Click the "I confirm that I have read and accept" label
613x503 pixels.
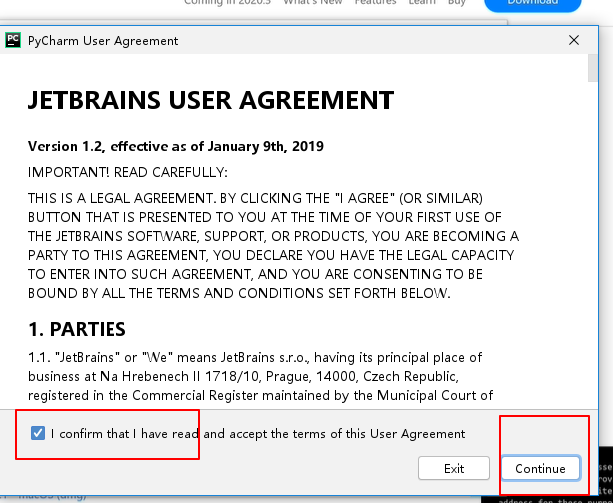[258, 433]
